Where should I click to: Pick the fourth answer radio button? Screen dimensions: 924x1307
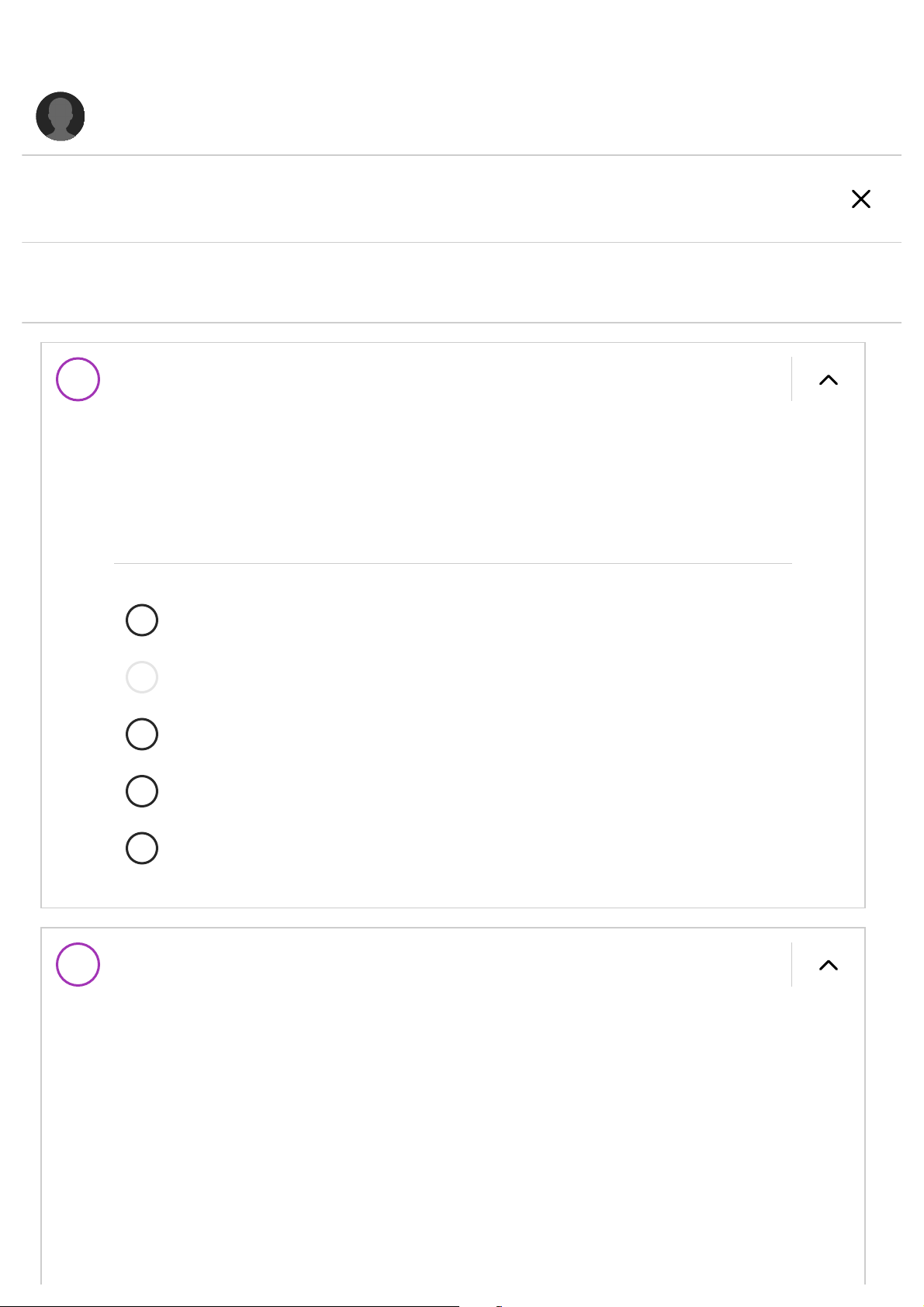[142, 791]
